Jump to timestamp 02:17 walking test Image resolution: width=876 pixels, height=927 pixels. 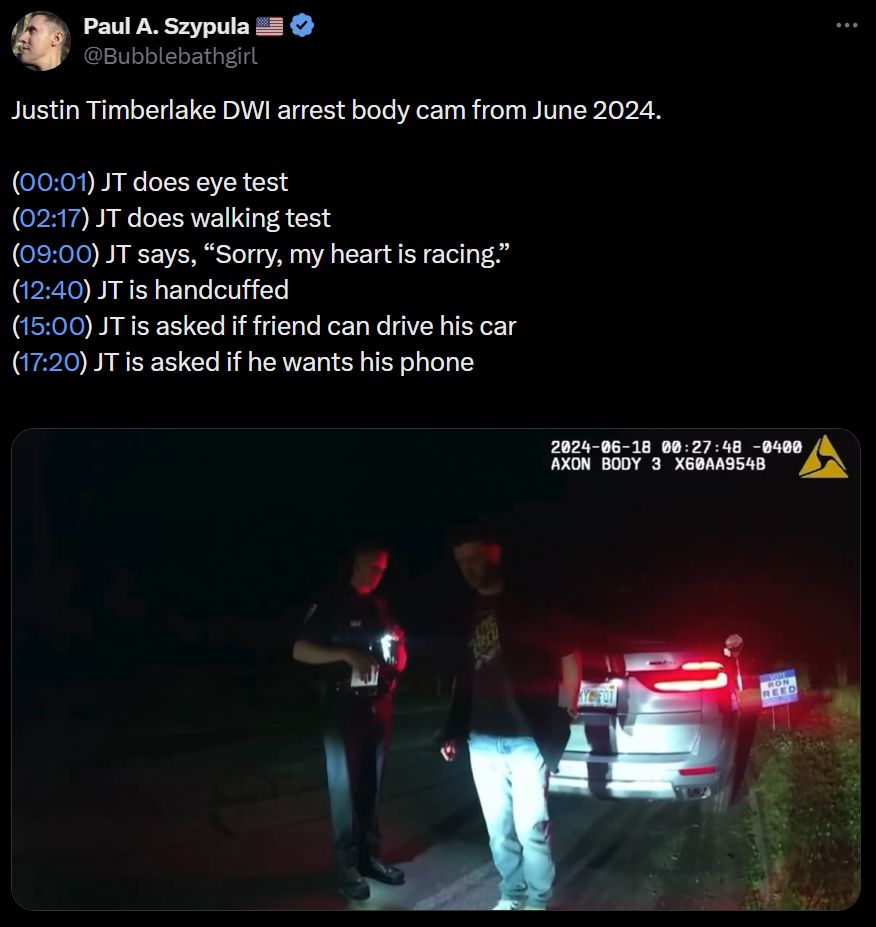coord(50,218)
